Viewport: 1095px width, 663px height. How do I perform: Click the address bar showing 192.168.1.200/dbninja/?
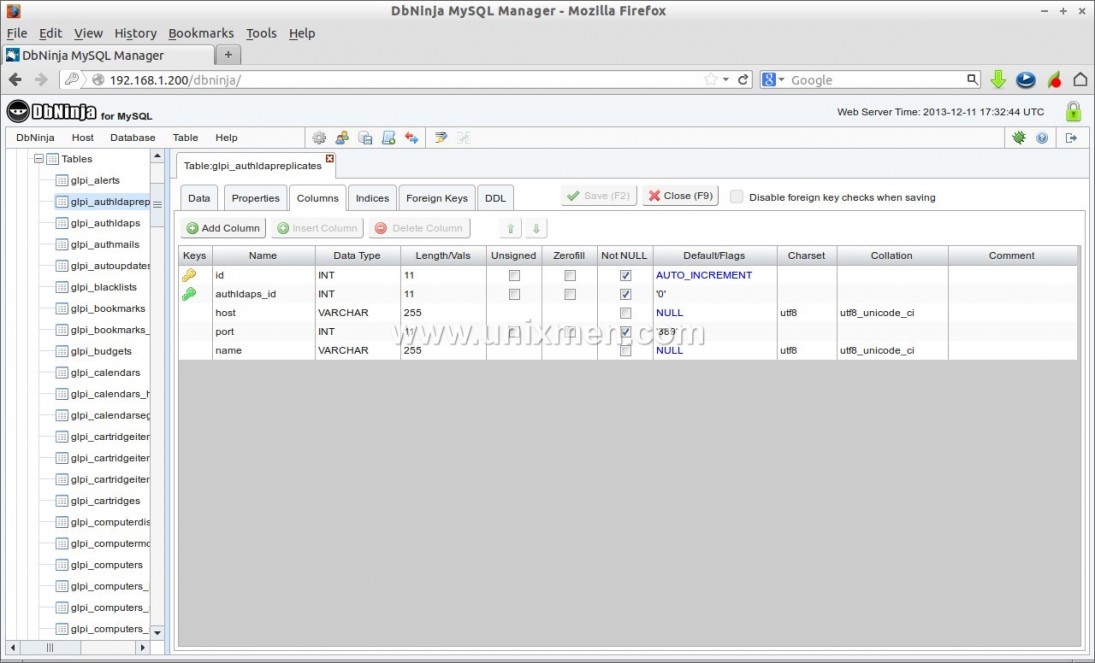[405, 80]
